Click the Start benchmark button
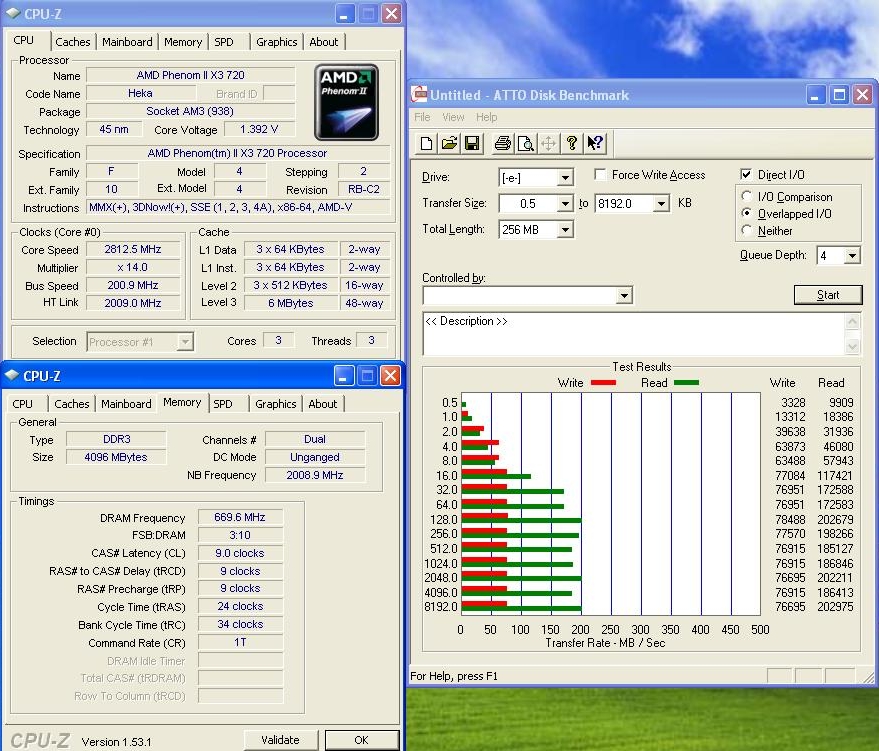The width and height of the screenshot is (879, 751). (828, 295)
